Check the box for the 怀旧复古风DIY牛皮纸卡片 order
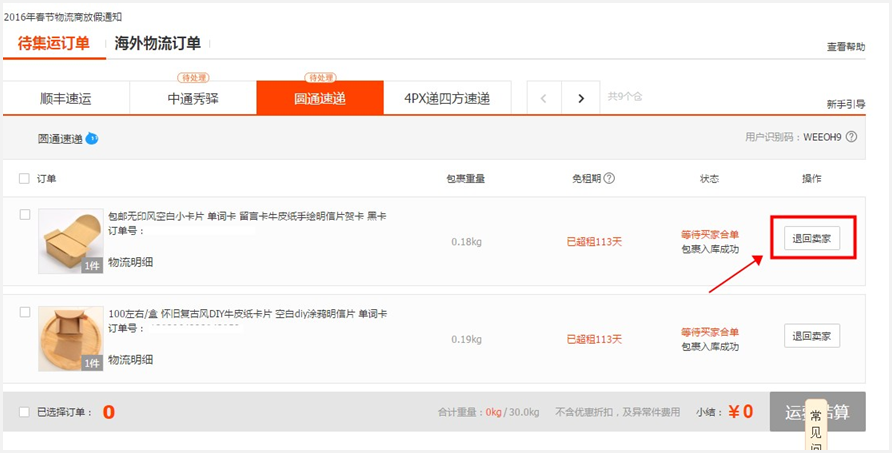The image size is (892, 453). 24,312
